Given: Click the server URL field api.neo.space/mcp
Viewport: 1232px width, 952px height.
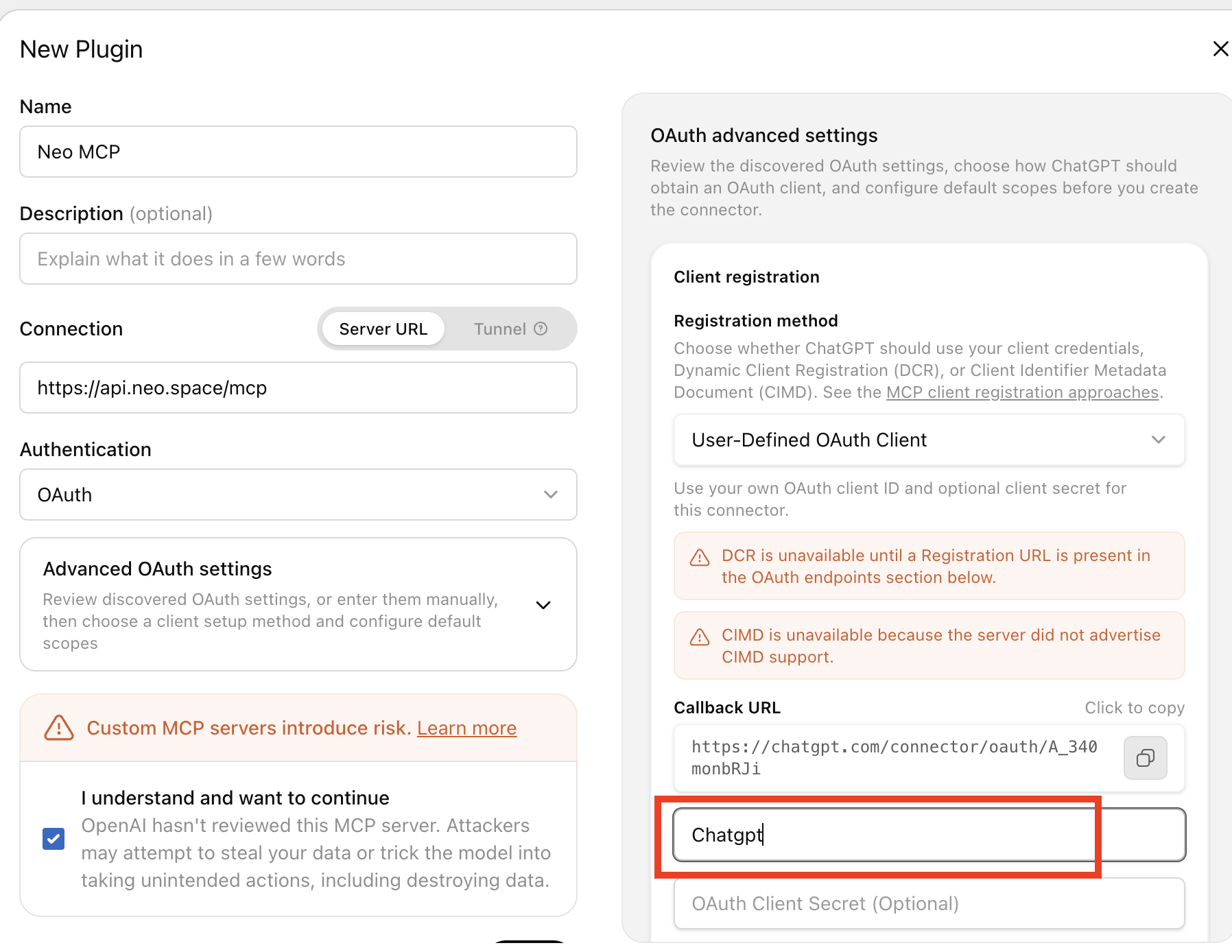Looking at the screenshot, I should point(298,388).
